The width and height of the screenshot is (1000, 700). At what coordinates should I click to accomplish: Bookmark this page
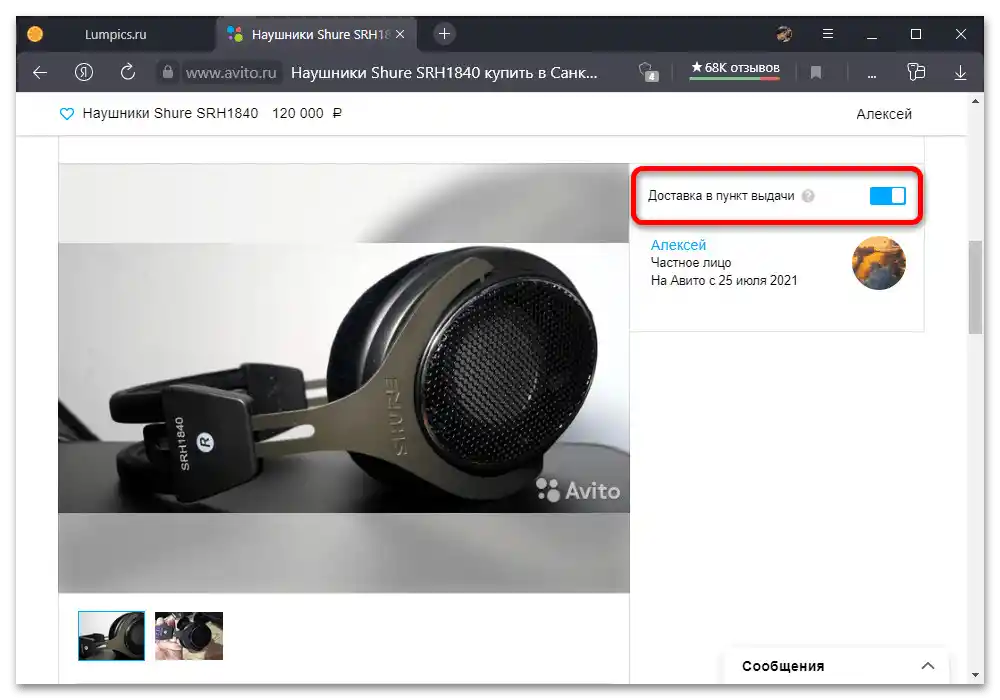[815, 73]
